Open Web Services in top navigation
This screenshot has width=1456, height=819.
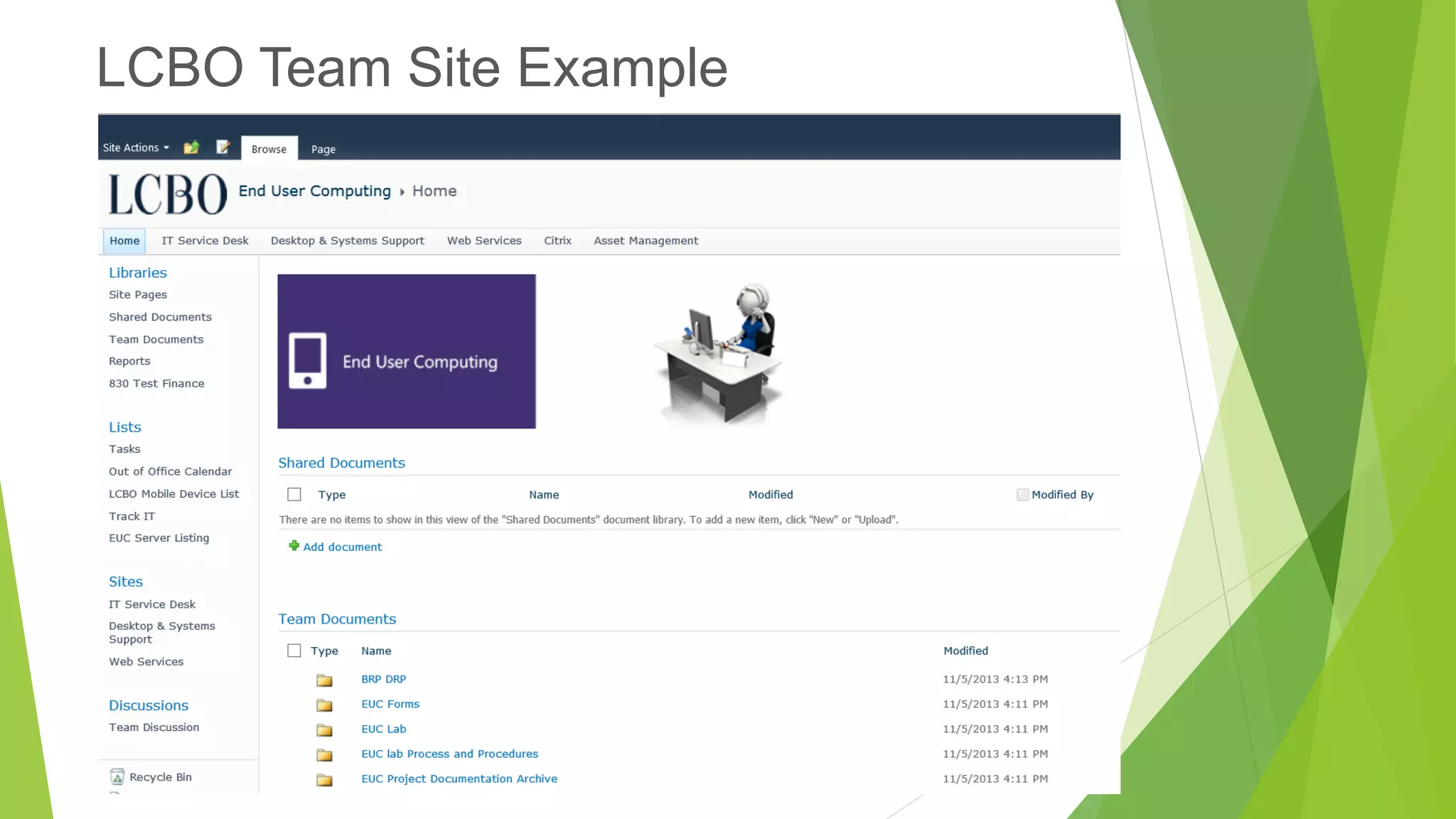point(484,241)
